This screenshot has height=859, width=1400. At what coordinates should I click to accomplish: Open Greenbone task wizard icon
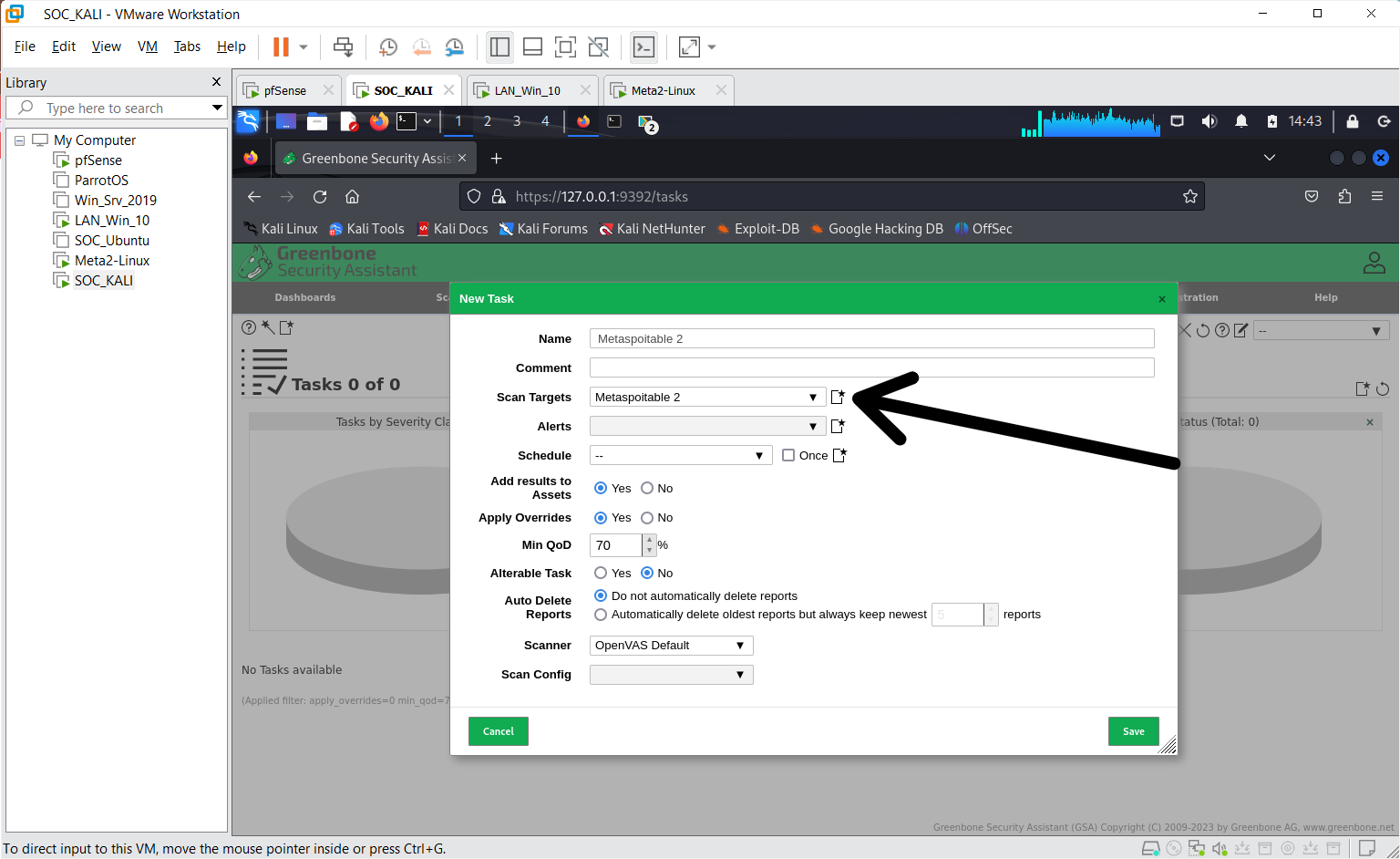click(x=268, y=327)
